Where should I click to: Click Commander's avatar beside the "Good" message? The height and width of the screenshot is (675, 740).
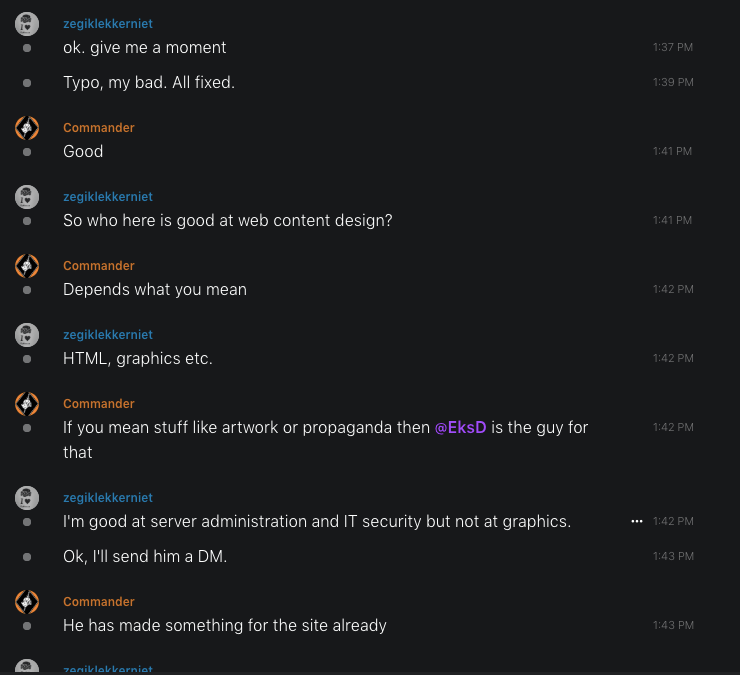point(27,128)
